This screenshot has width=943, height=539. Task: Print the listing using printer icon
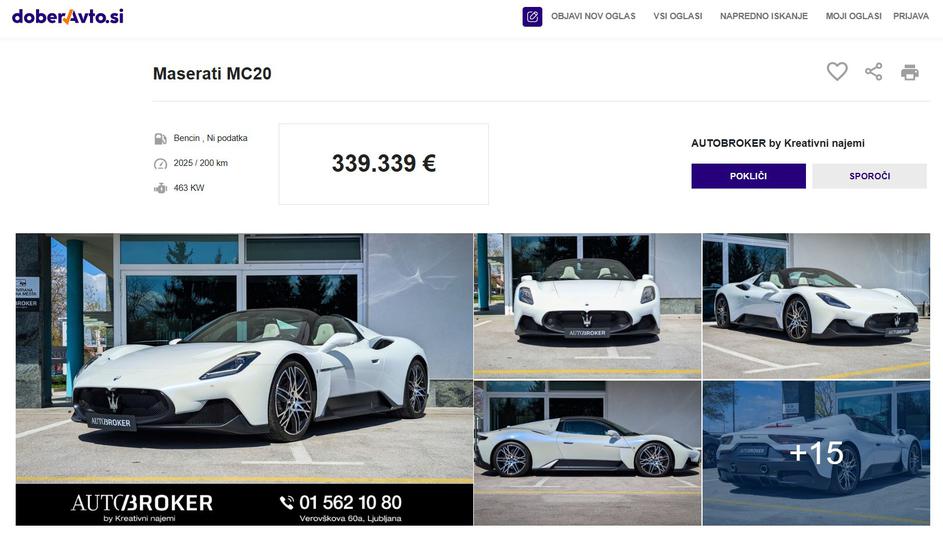[909, 72]
